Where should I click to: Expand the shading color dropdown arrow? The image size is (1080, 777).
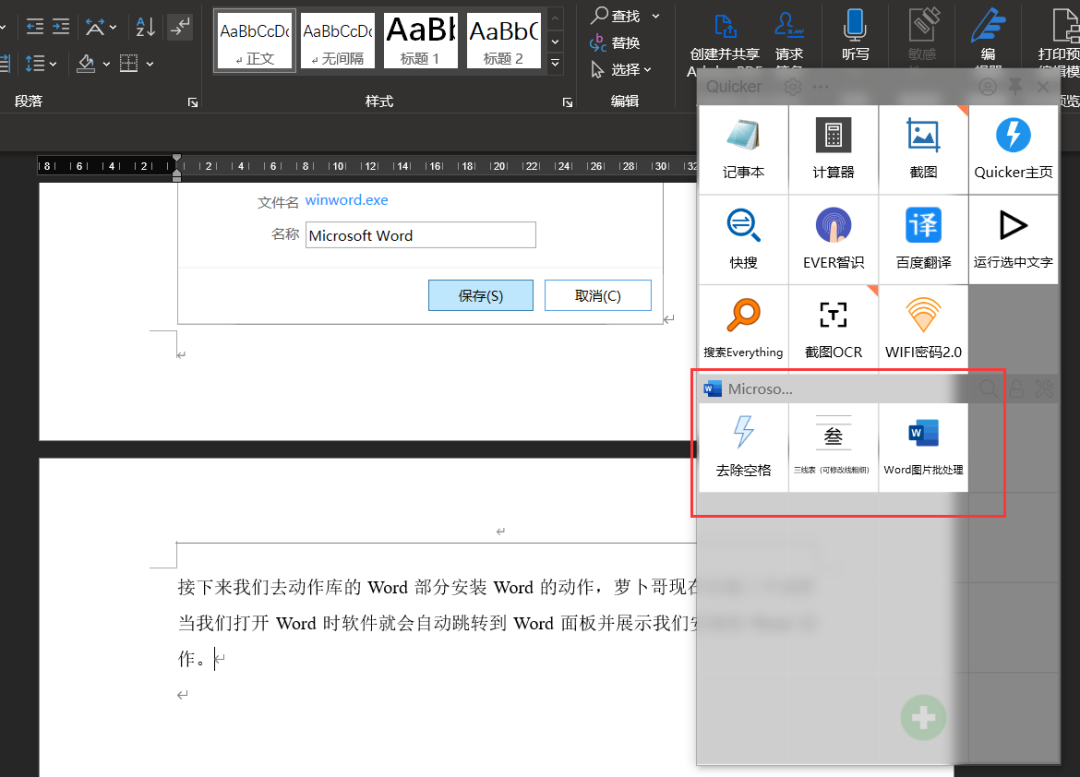click(106, 64)
